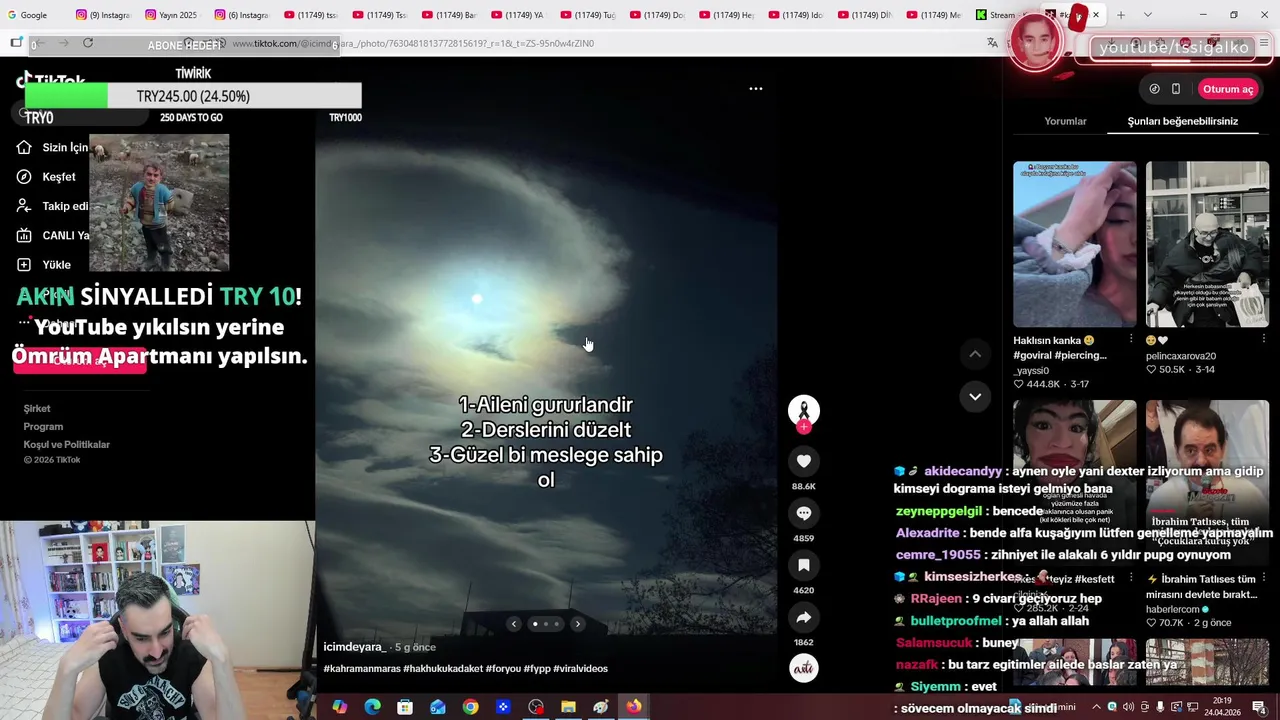Go to next video with down chevron
Screen dimensions: 1280x720
(x=975, y=396)
